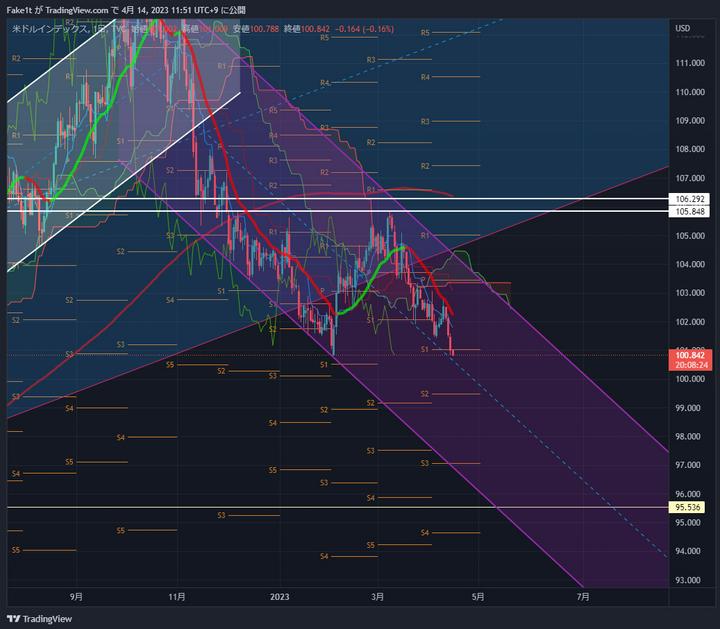Click the TradingView.com text in the header
This screenshot has width=720, height=629.
(x=76, y=9)
